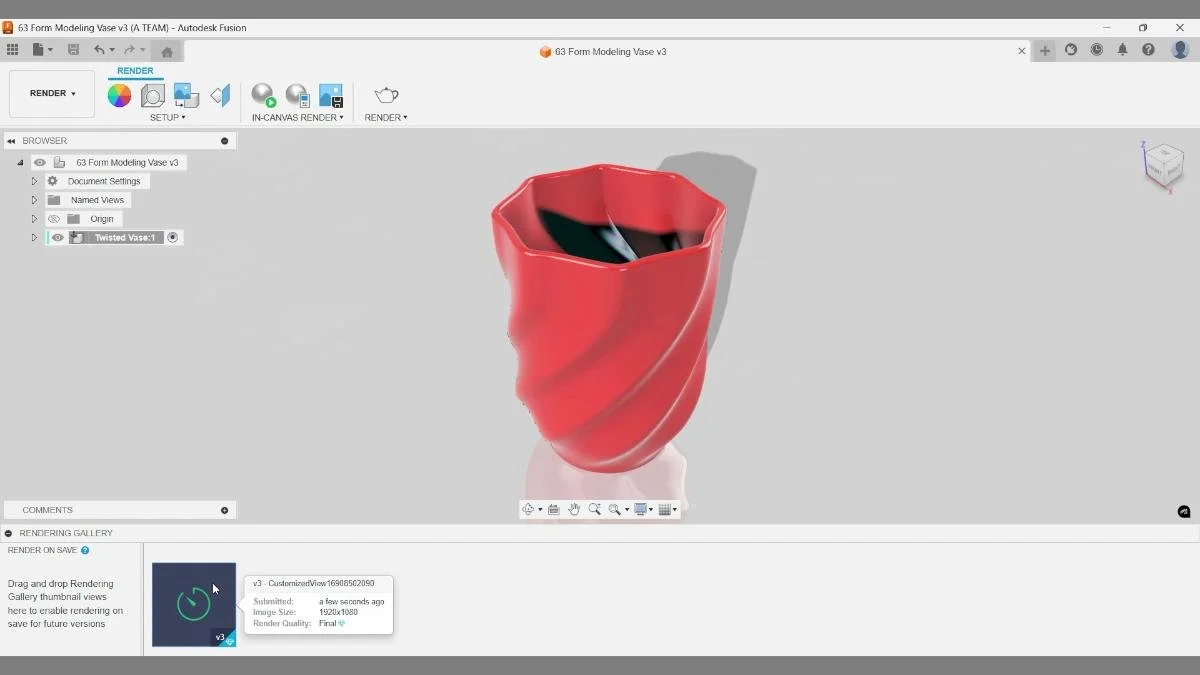Image resolution: width=1200 pixels, height=675 pixels.
Task: Start an In-Canvas Render
Action: pos(263,97)
